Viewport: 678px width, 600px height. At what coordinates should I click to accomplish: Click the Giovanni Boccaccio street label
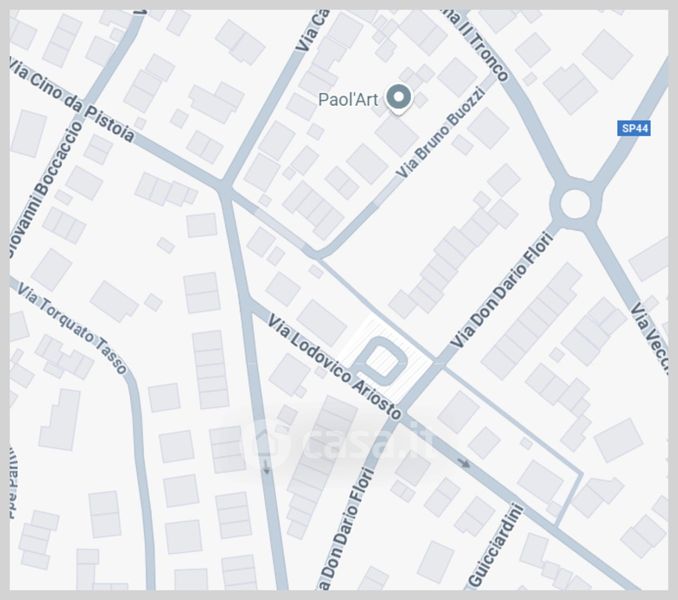45,190
